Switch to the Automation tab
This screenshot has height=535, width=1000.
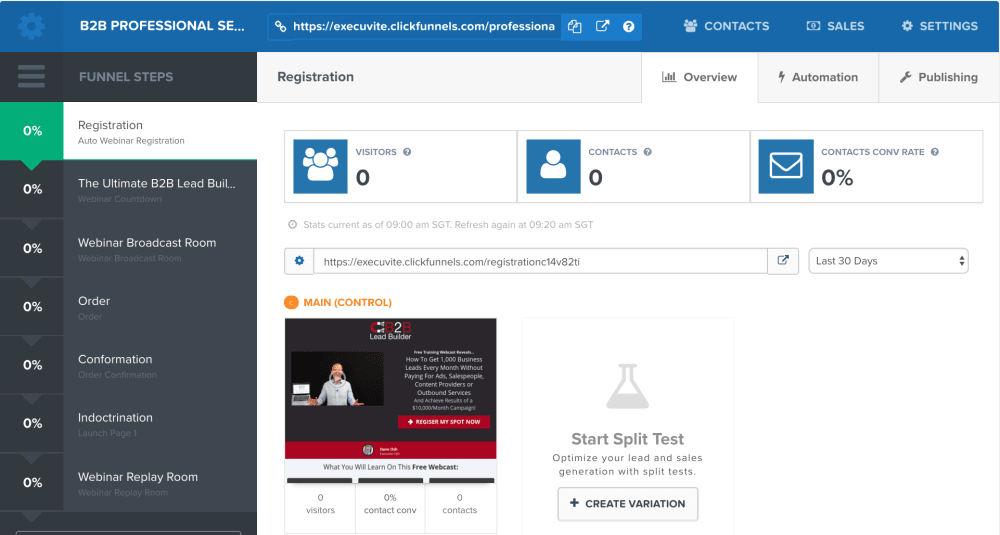[x=818, y=77]
